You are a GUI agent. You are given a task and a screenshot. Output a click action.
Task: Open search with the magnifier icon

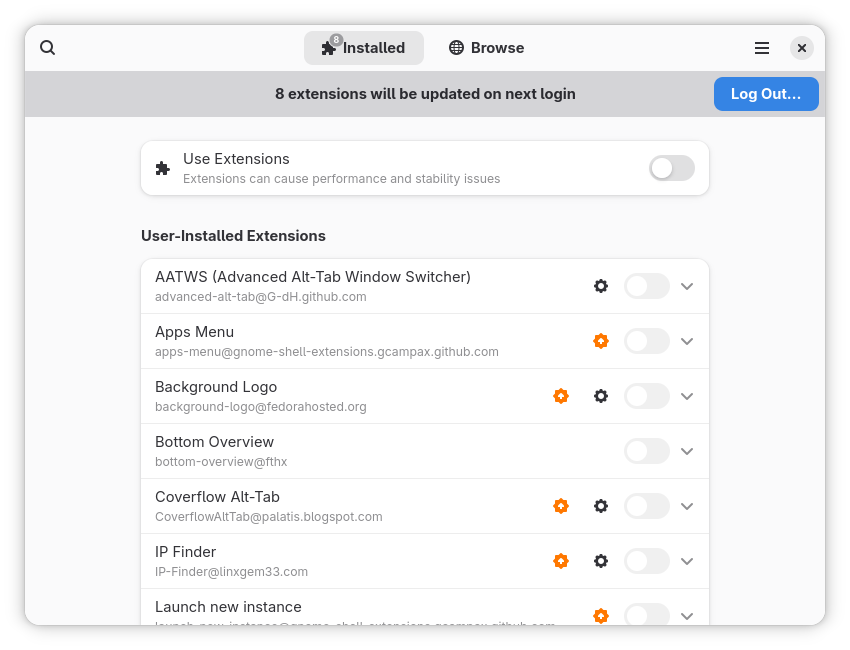(x=48, y=48)
